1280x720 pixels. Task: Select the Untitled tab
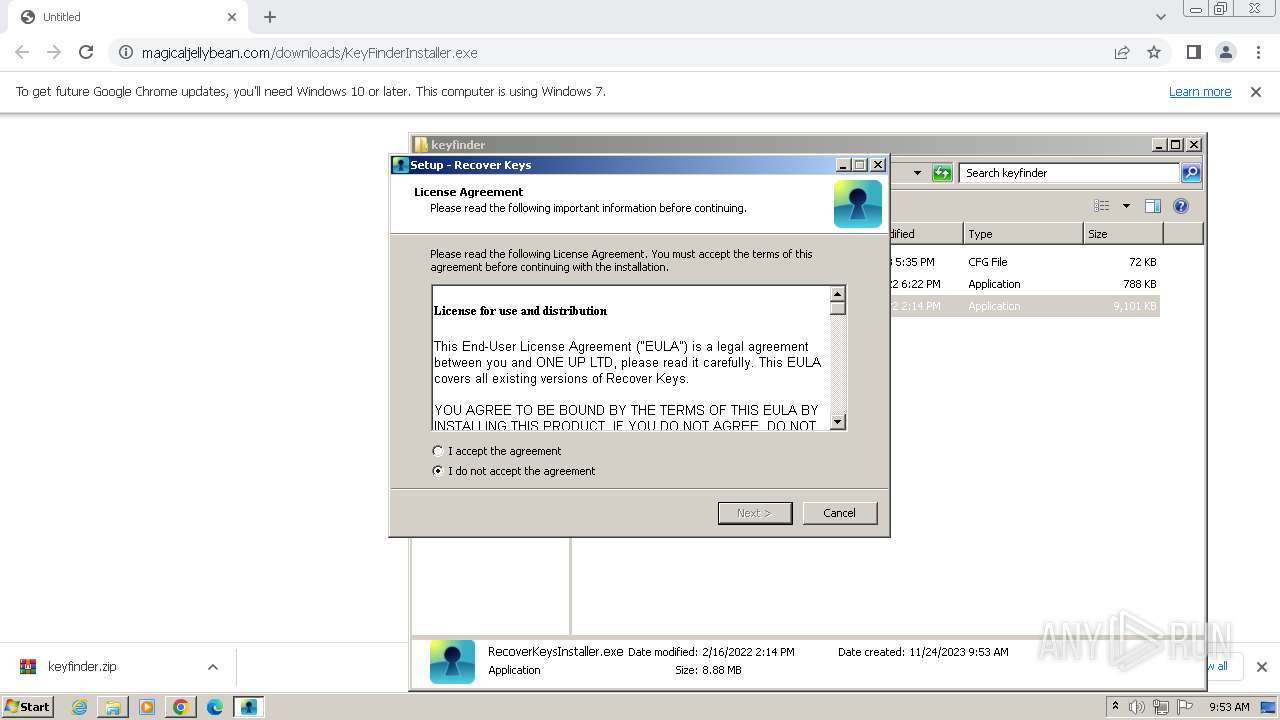[125, 17]
